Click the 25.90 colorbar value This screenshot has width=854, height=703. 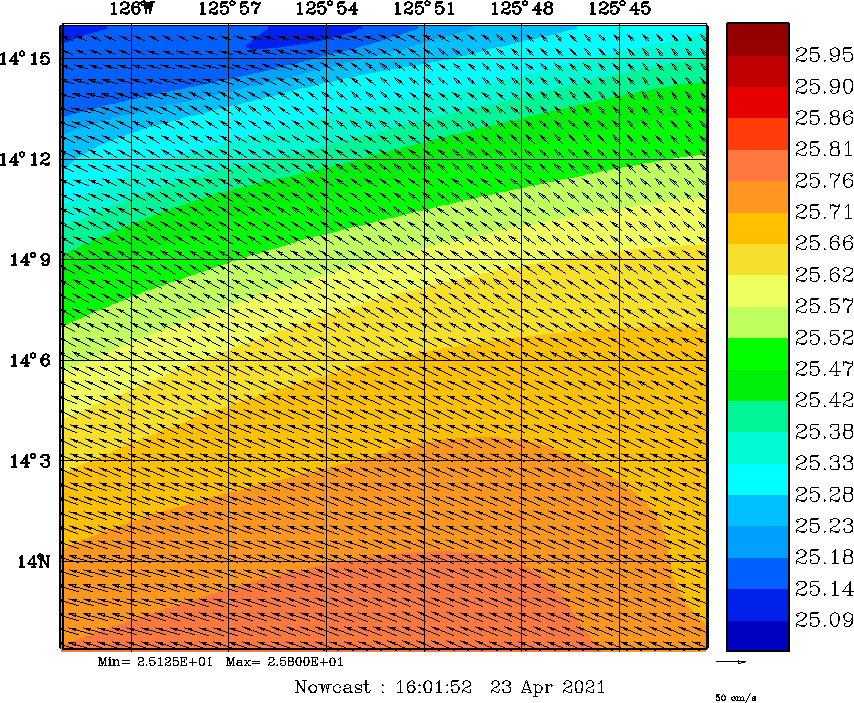click(x=824, y=87)
